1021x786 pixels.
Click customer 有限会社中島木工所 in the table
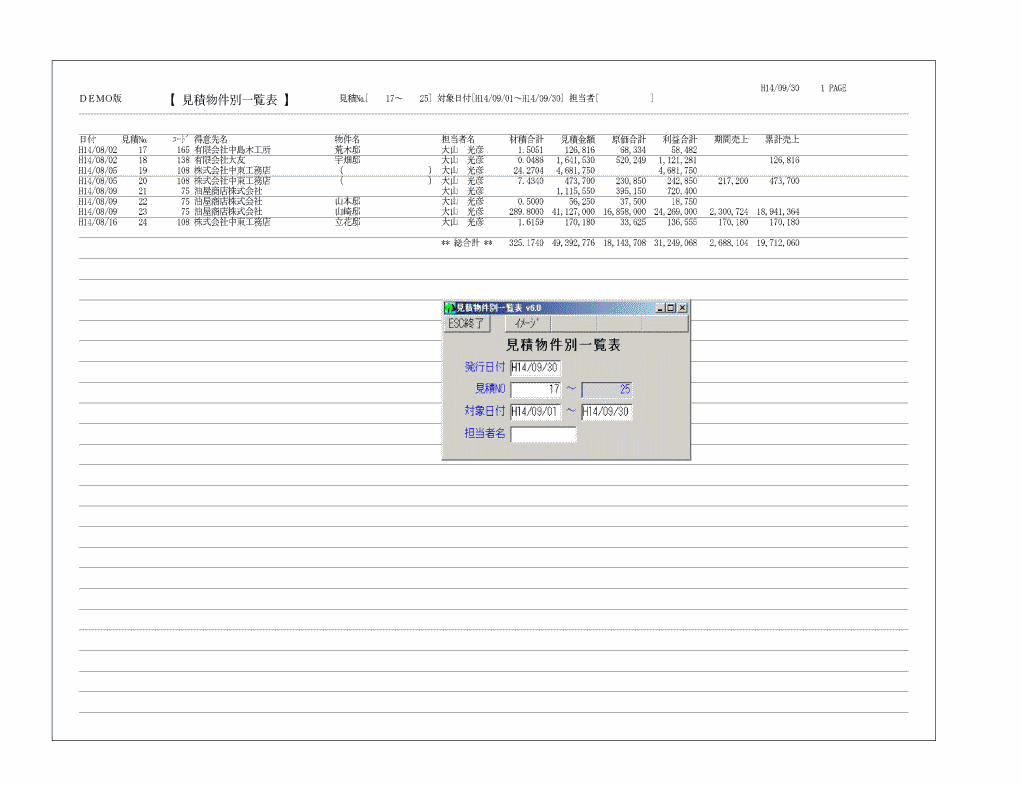pos(232,150)
